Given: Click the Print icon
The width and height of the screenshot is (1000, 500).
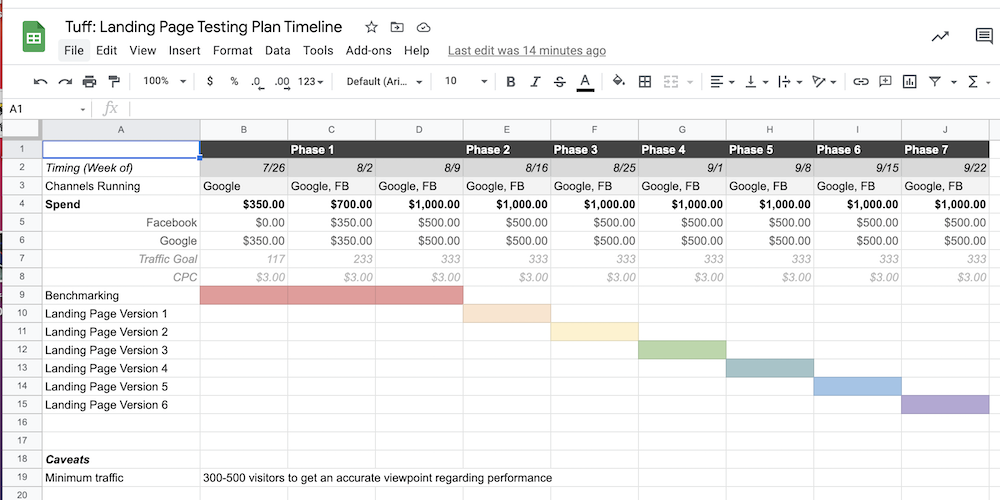Looking at the screenshot, I should click(89, 82).
